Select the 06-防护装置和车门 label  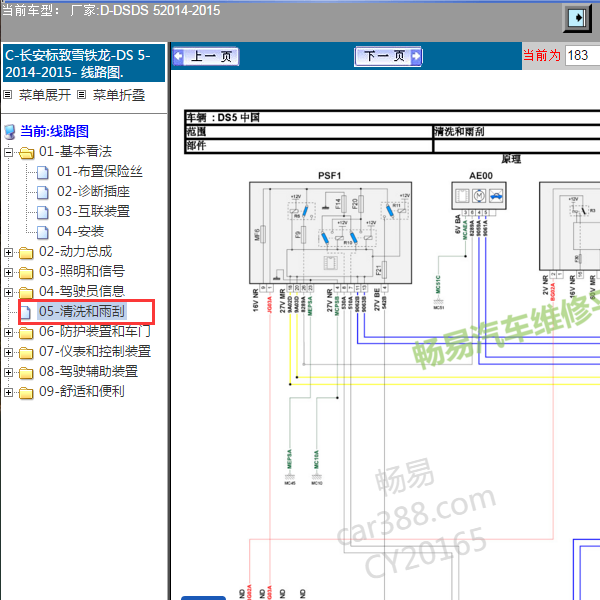95,331
